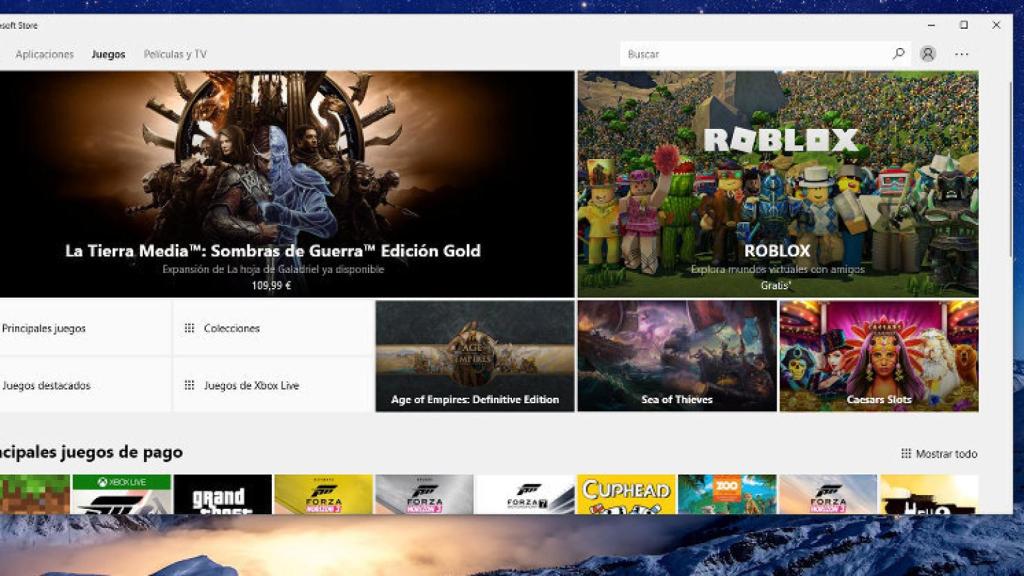This screenshot has height=576, width=1024.
Task: Open the user account profile icon
Action: pos(928,53)
